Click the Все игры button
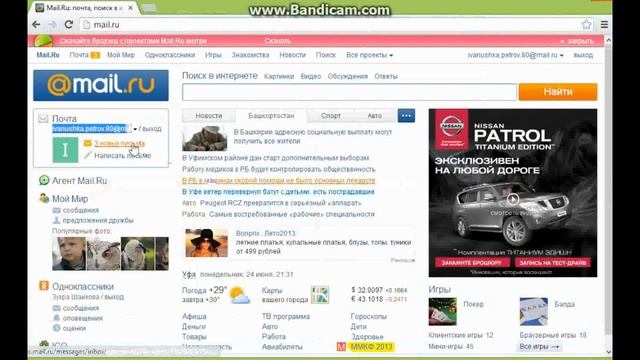The width and height of the screenshot is (640, 360). click(539, 347)
